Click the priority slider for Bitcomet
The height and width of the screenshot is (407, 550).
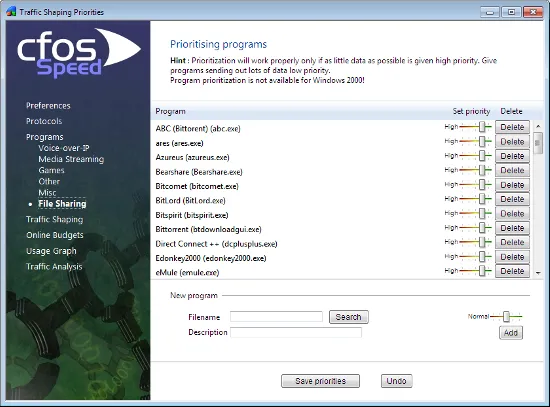coord(475,185)
